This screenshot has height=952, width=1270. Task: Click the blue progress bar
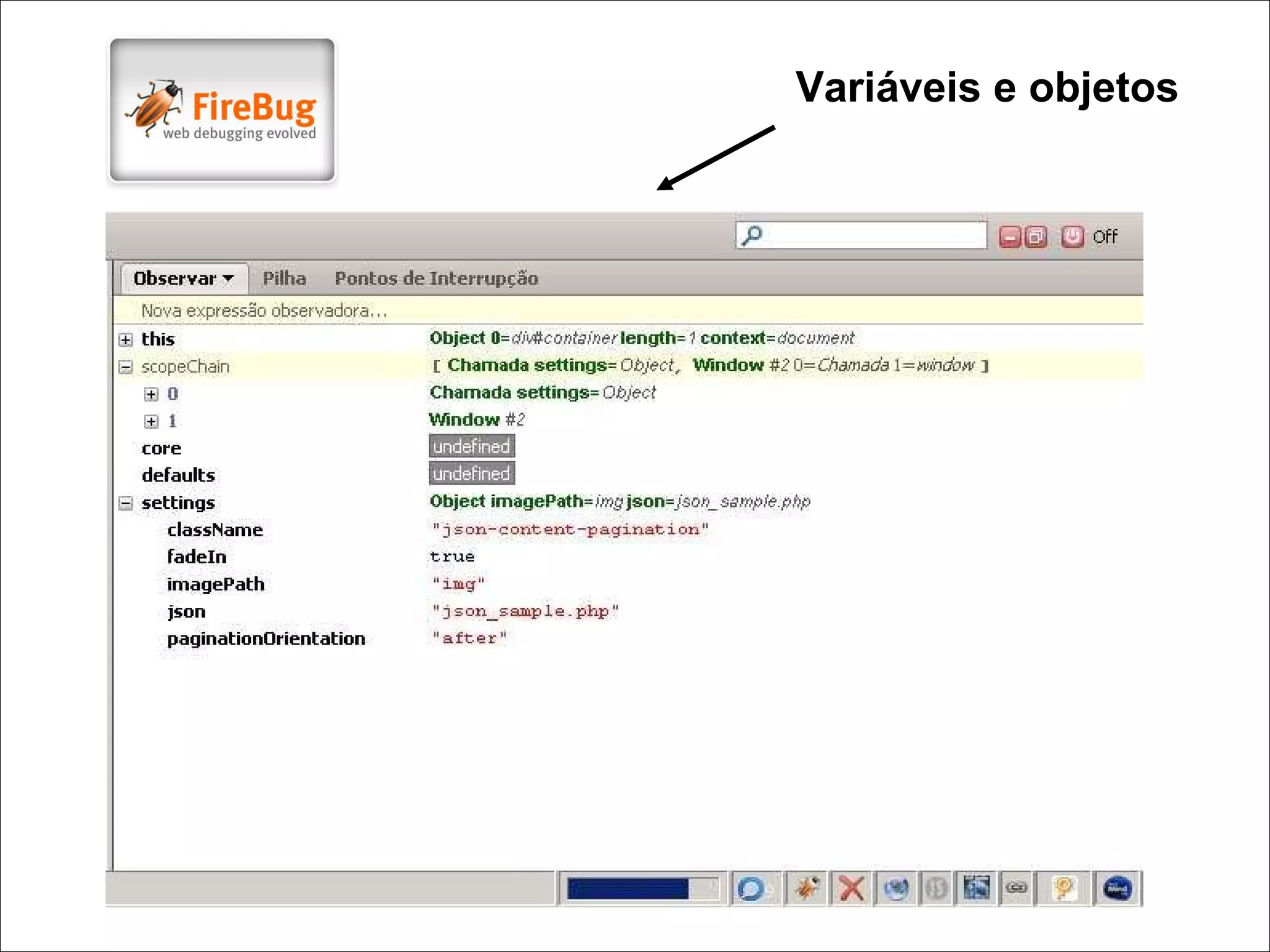(x=628, y=889)
